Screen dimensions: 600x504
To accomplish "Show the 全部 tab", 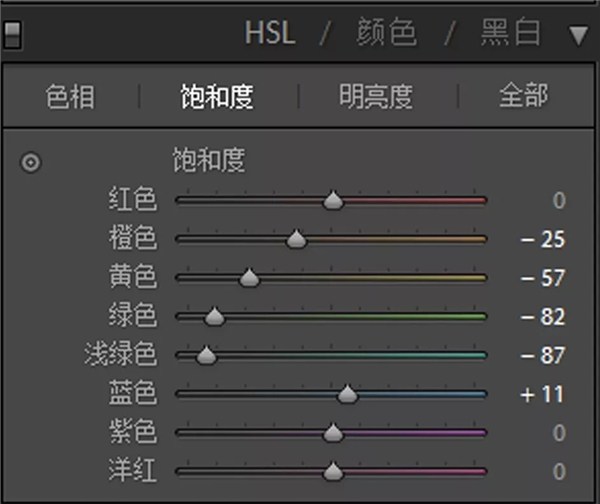I will pyautogui.click(x=523, y=97).
